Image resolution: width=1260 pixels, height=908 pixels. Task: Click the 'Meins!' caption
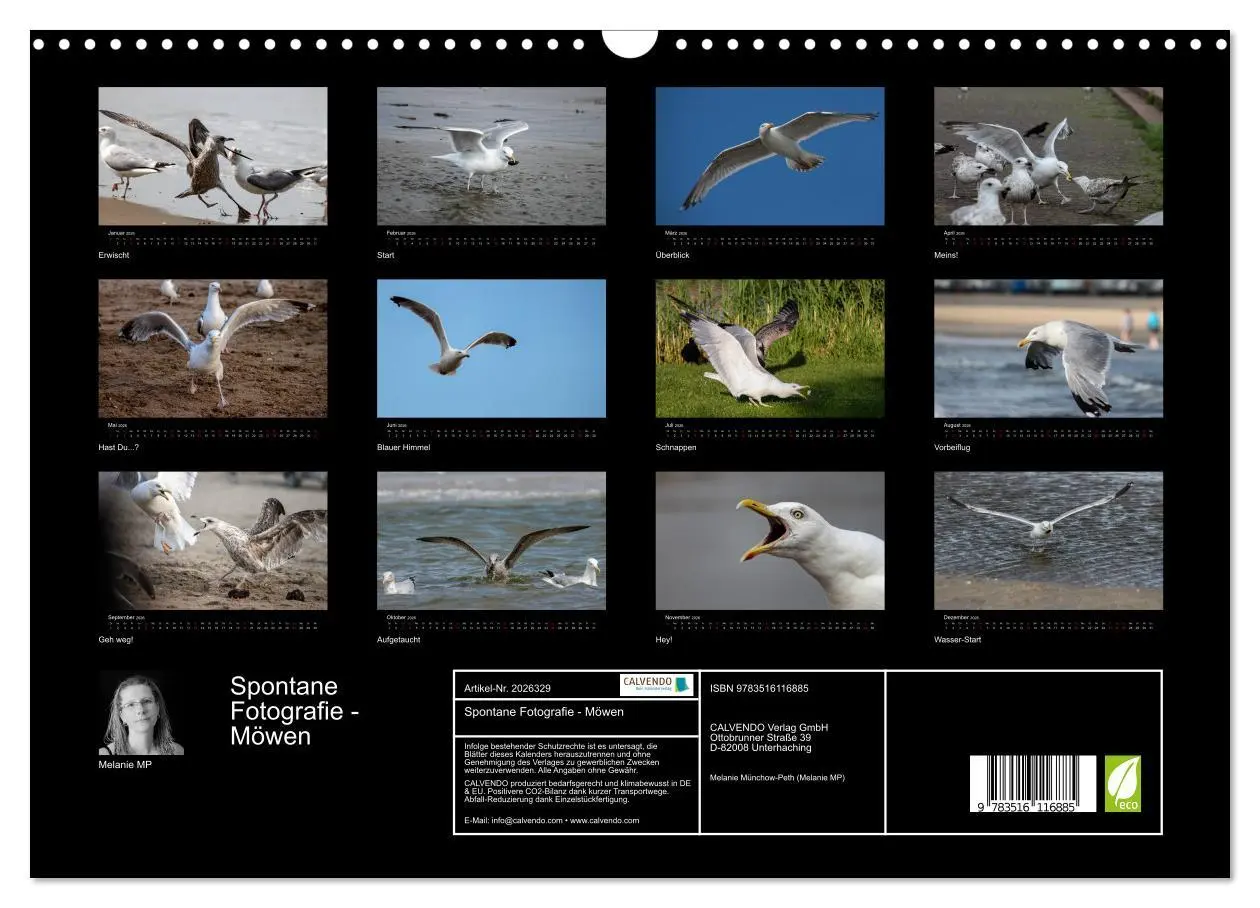(946, 255)
